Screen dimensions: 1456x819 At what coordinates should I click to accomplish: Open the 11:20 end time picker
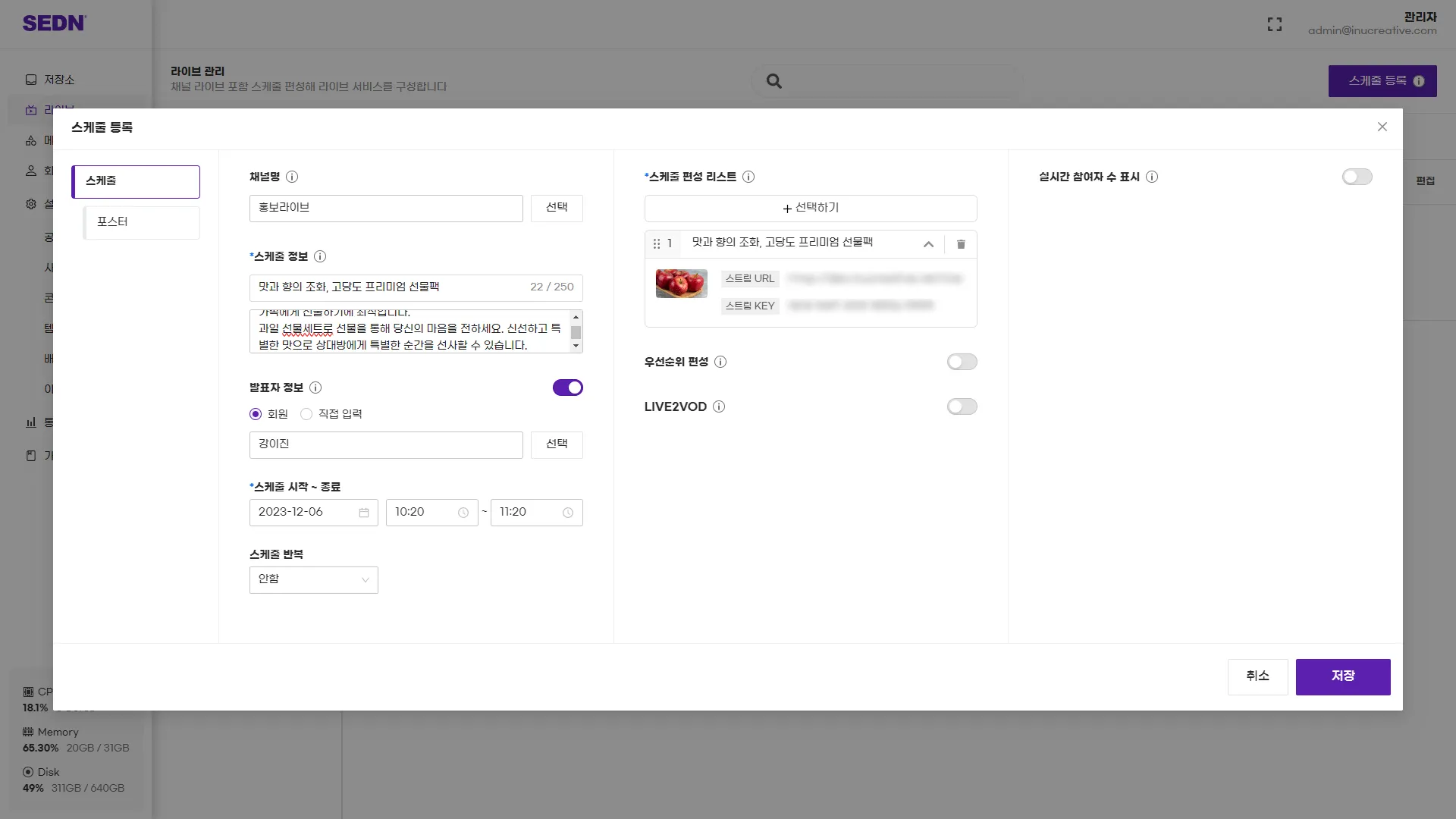click(536, 513)
